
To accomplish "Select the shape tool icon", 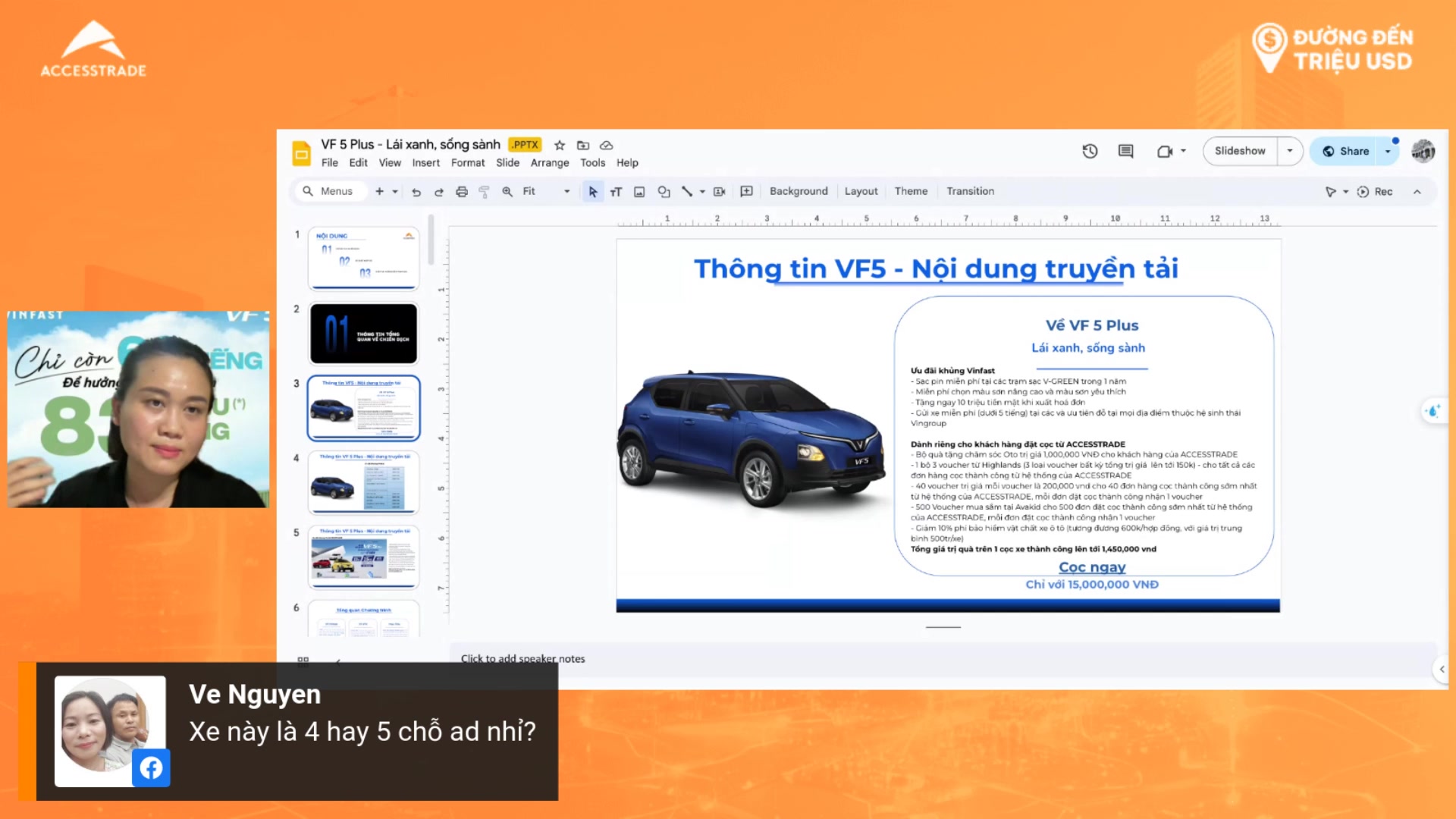I will pyautogui.click(x=664, y=192).
